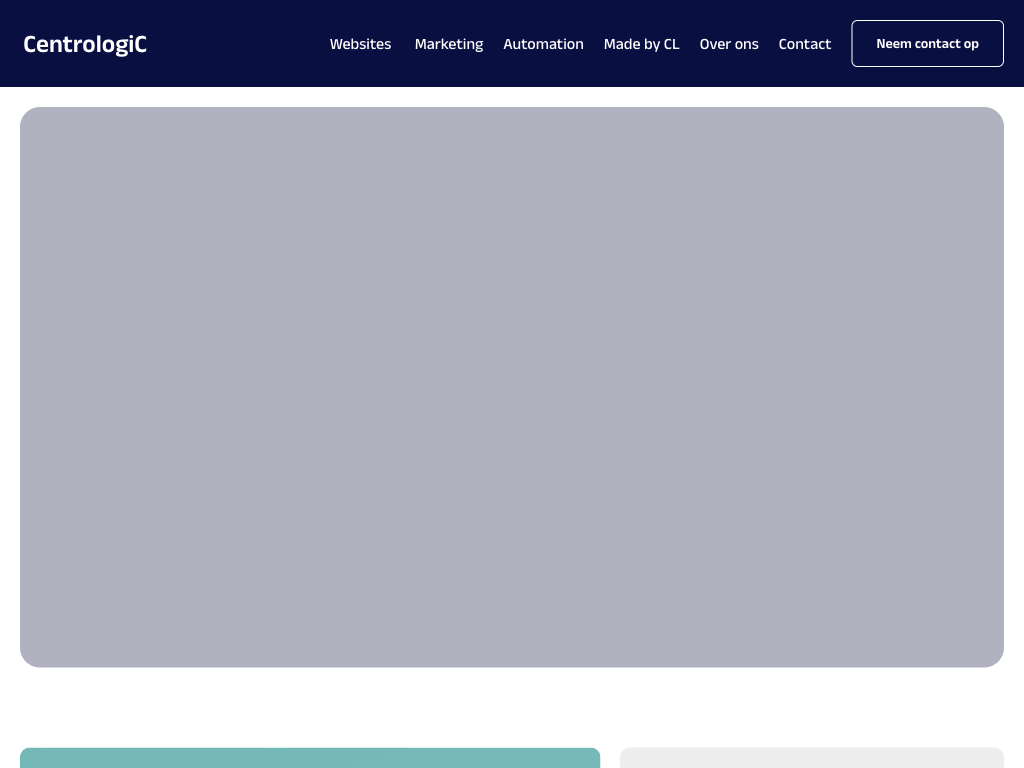The height and width of the screenshot is (768, 1024).
Task: Open Marketing from the top menu
Action: (448, 44)
